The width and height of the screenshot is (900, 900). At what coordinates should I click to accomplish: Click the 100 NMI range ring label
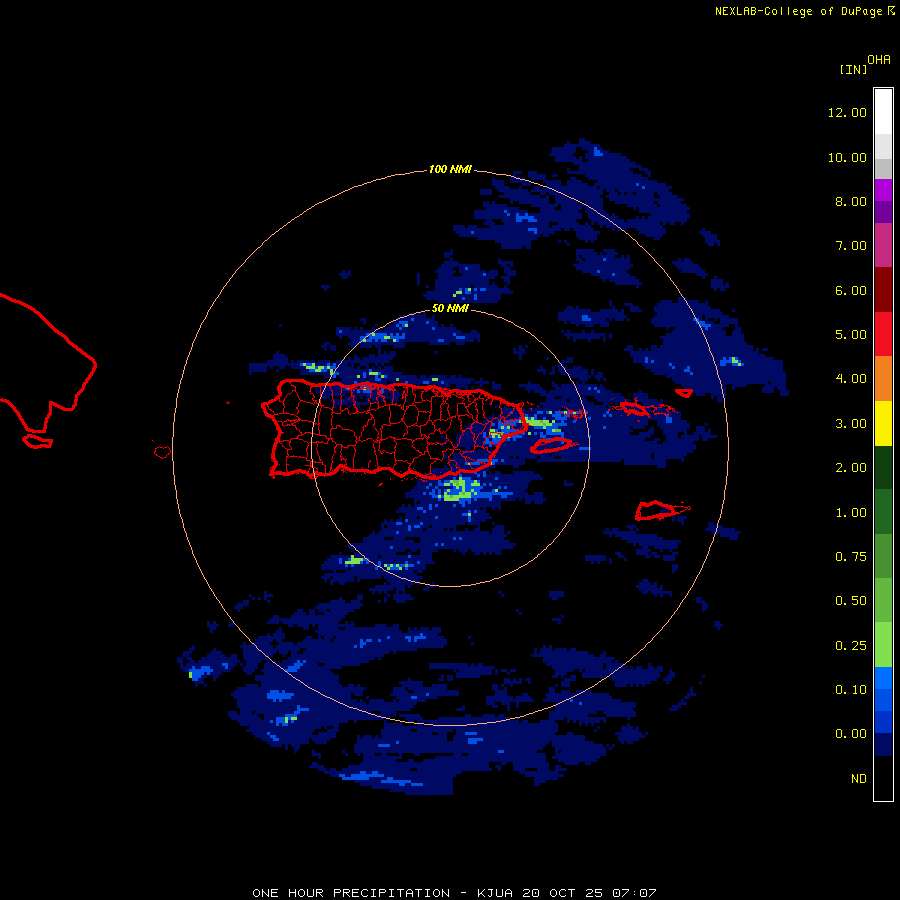pos(450,169)
